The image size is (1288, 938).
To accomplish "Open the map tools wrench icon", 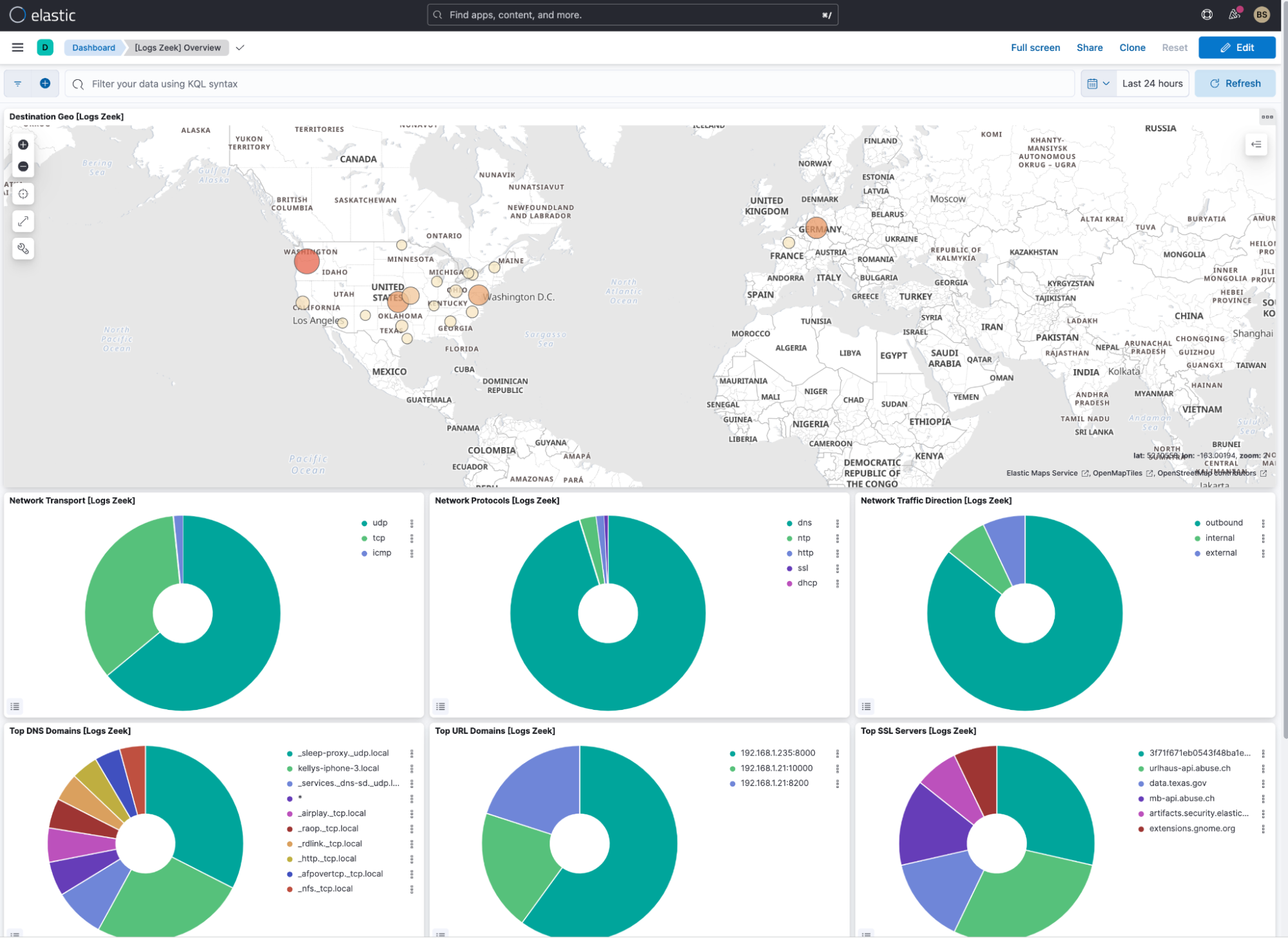I will (x=23, y=248).
